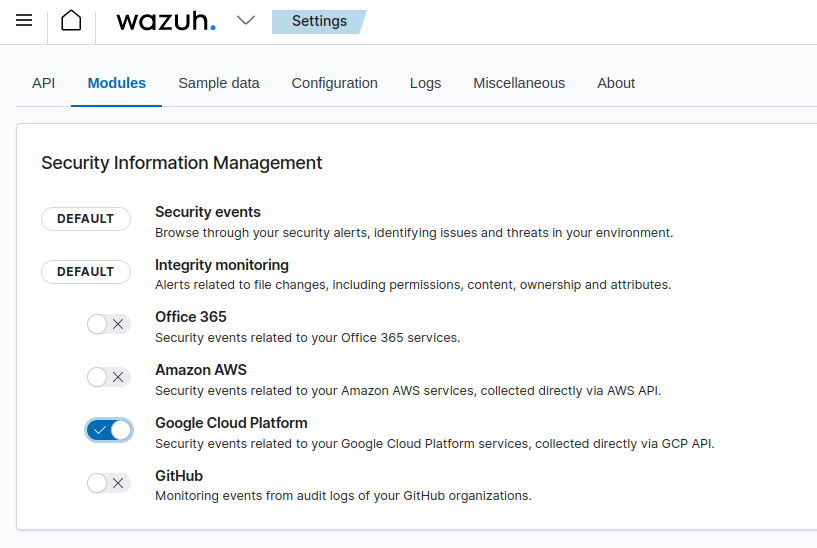Open the Sample data tab
The height and width of the screenshot is (548, 817).
click(219, 83)
